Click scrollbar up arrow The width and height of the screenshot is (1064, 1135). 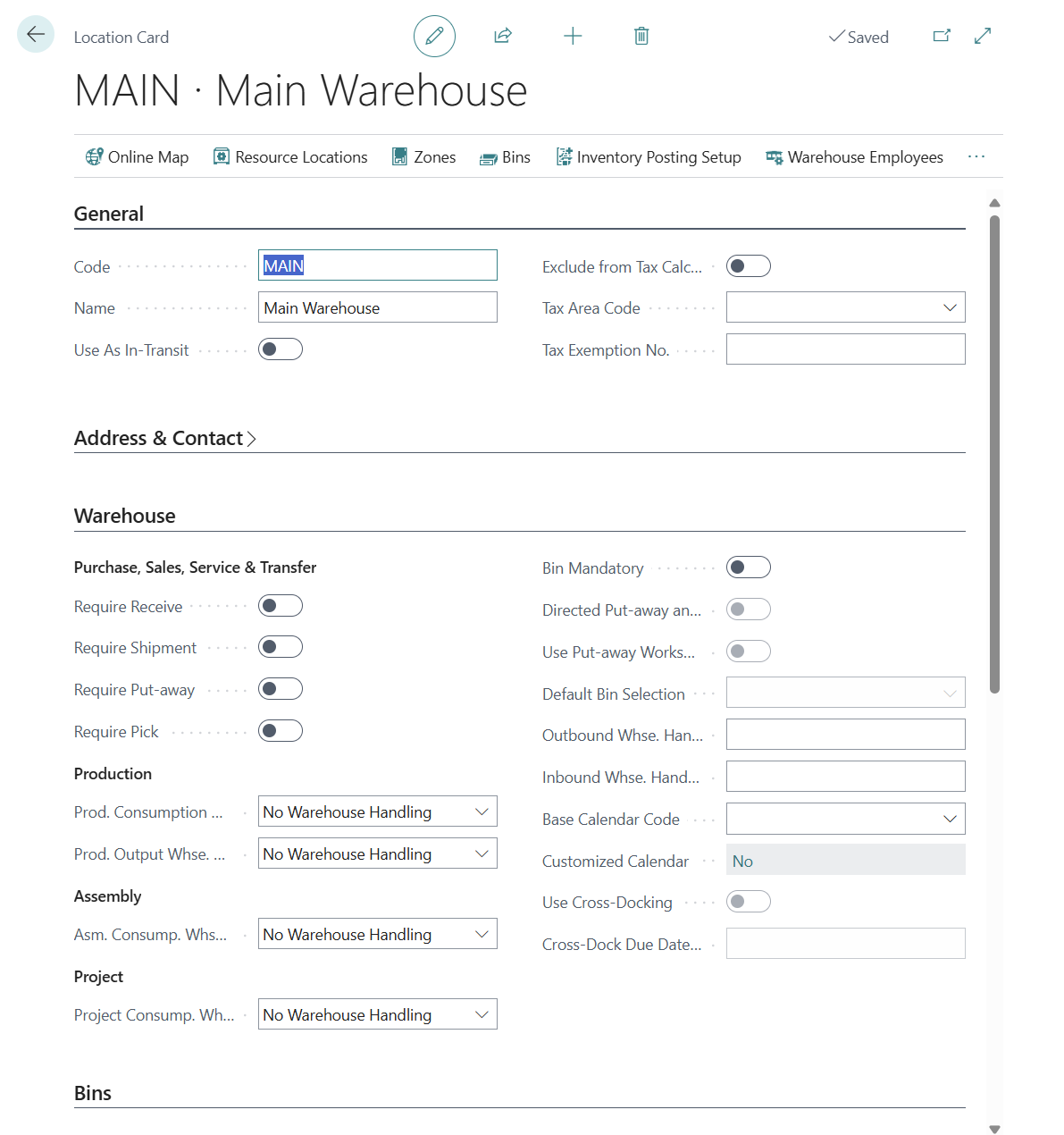coord(994,203)
